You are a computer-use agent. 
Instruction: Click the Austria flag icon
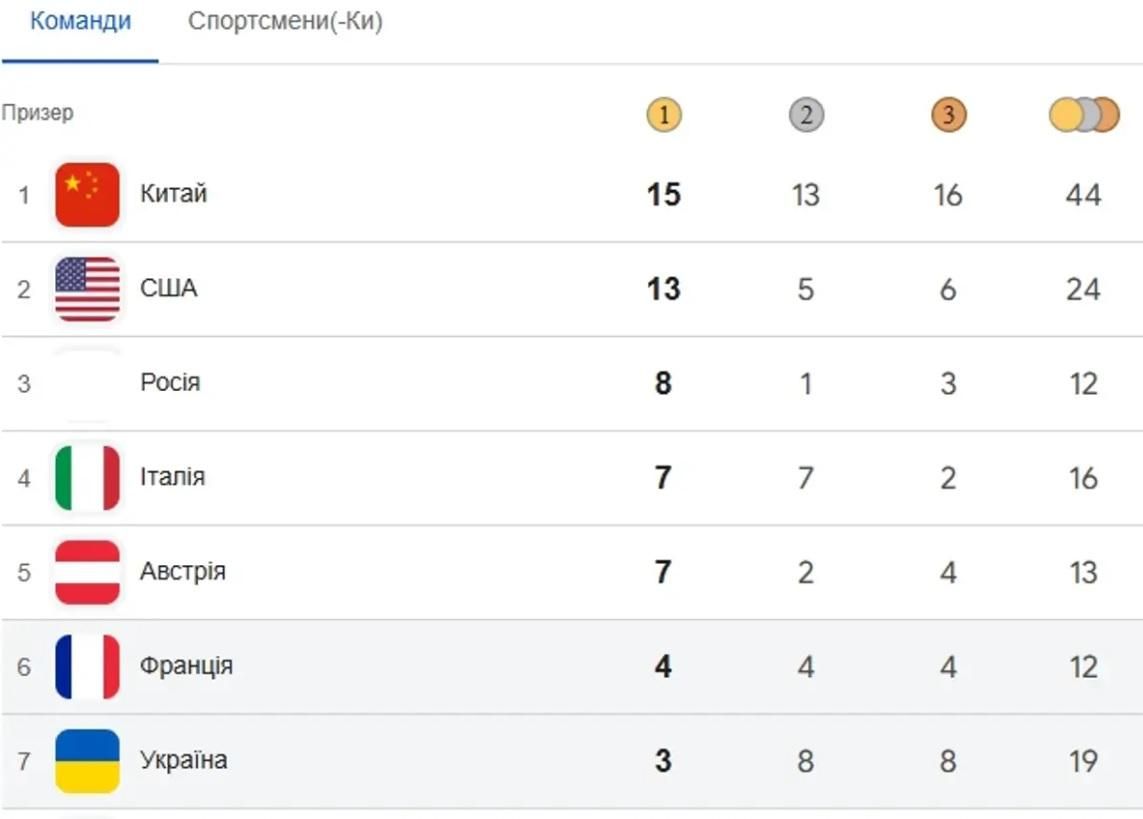[x=87, y=572]
